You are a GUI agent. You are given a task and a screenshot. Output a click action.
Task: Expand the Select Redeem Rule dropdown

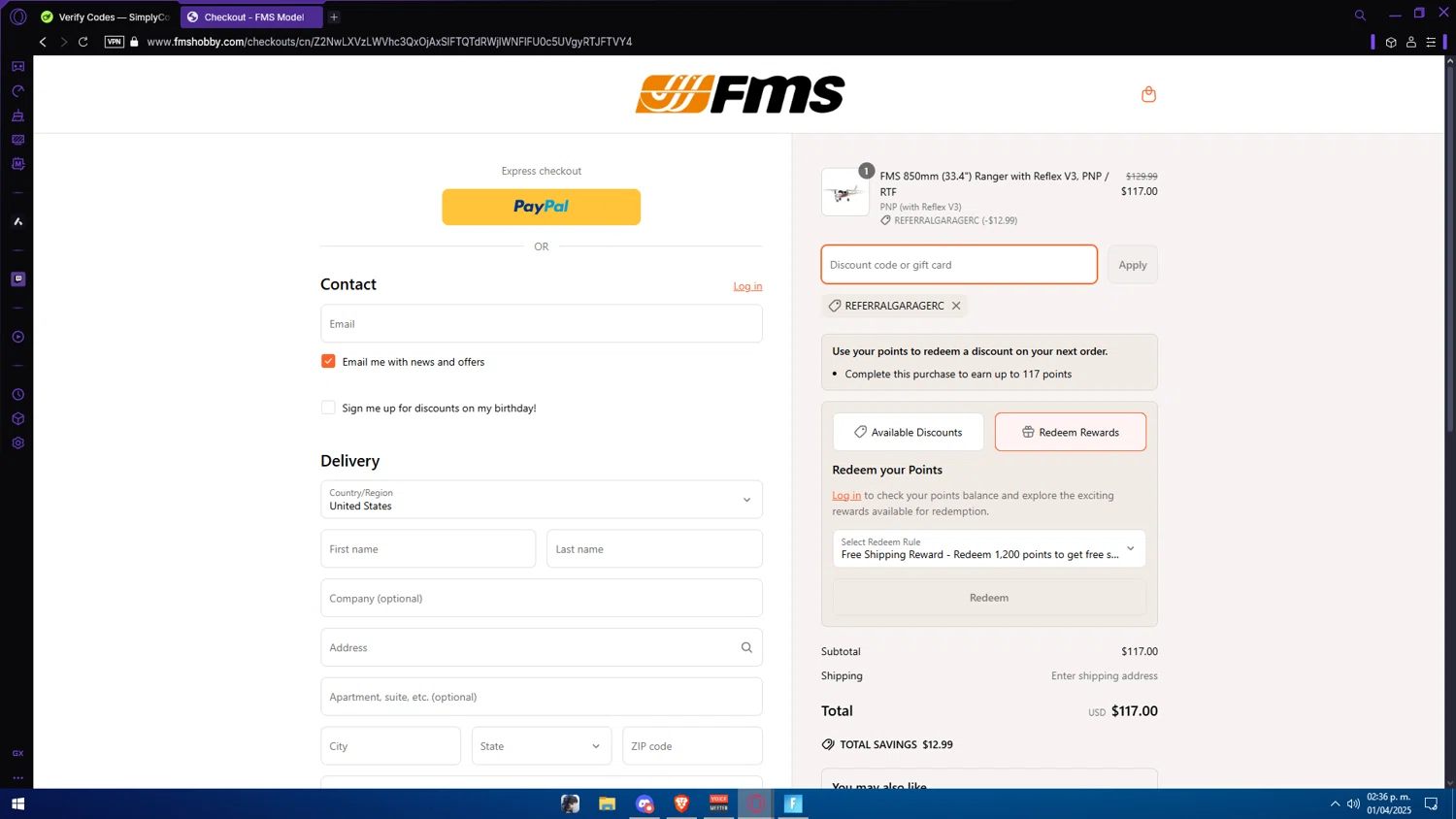click(x=989, y=548)
